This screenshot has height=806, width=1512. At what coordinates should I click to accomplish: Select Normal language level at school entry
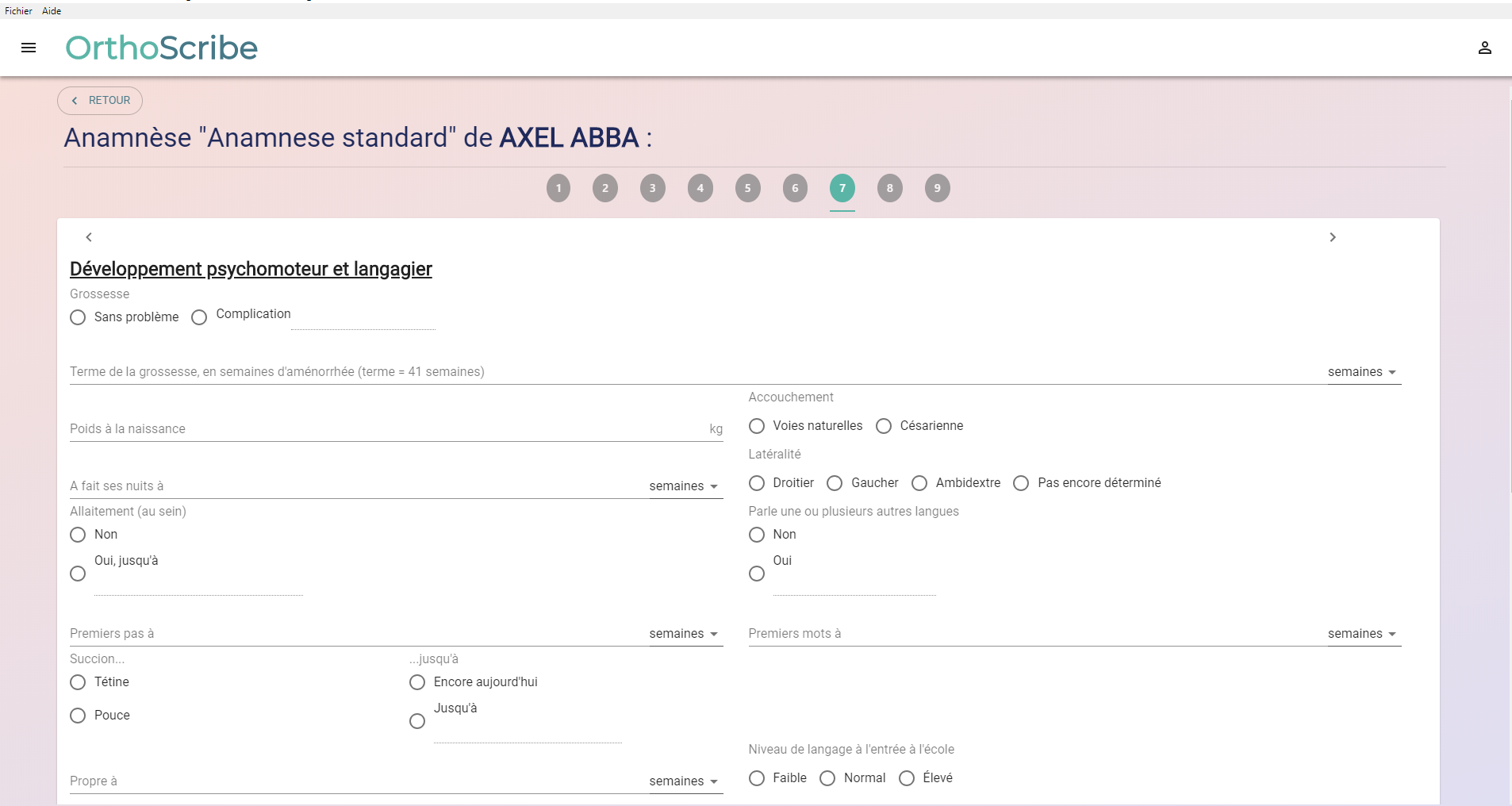point(827,778)
